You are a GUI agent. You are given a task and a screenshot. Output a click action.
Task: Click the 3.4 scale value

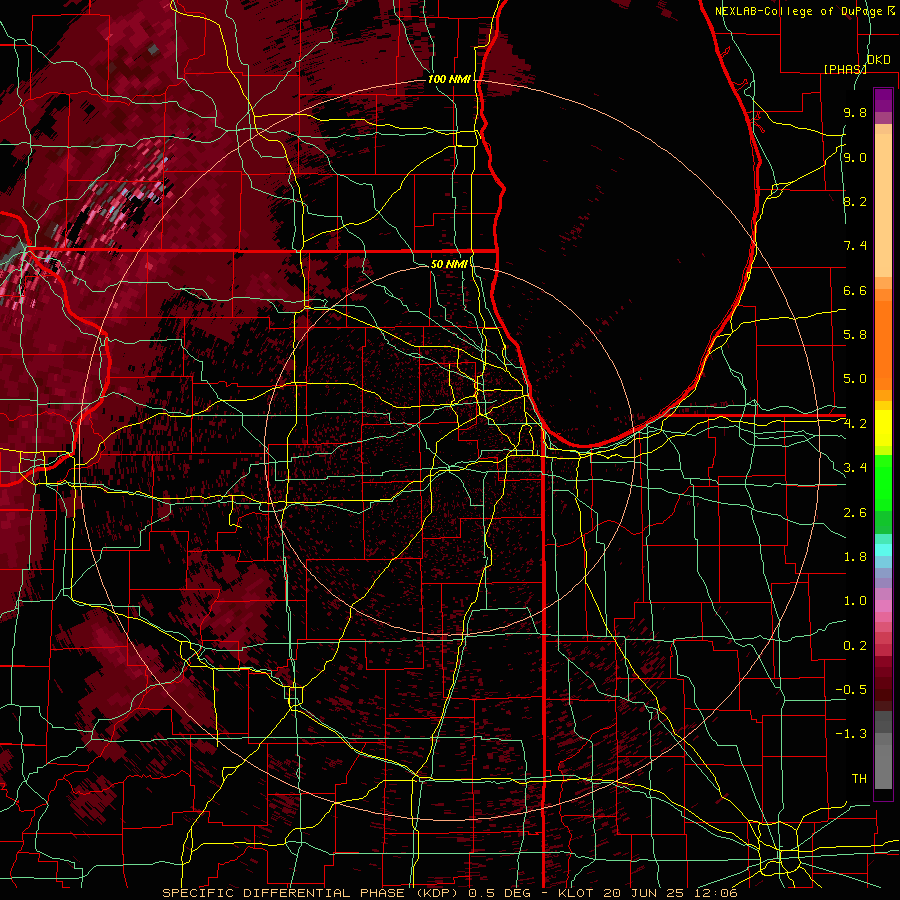pyautogui.click(x=855, y=468)
